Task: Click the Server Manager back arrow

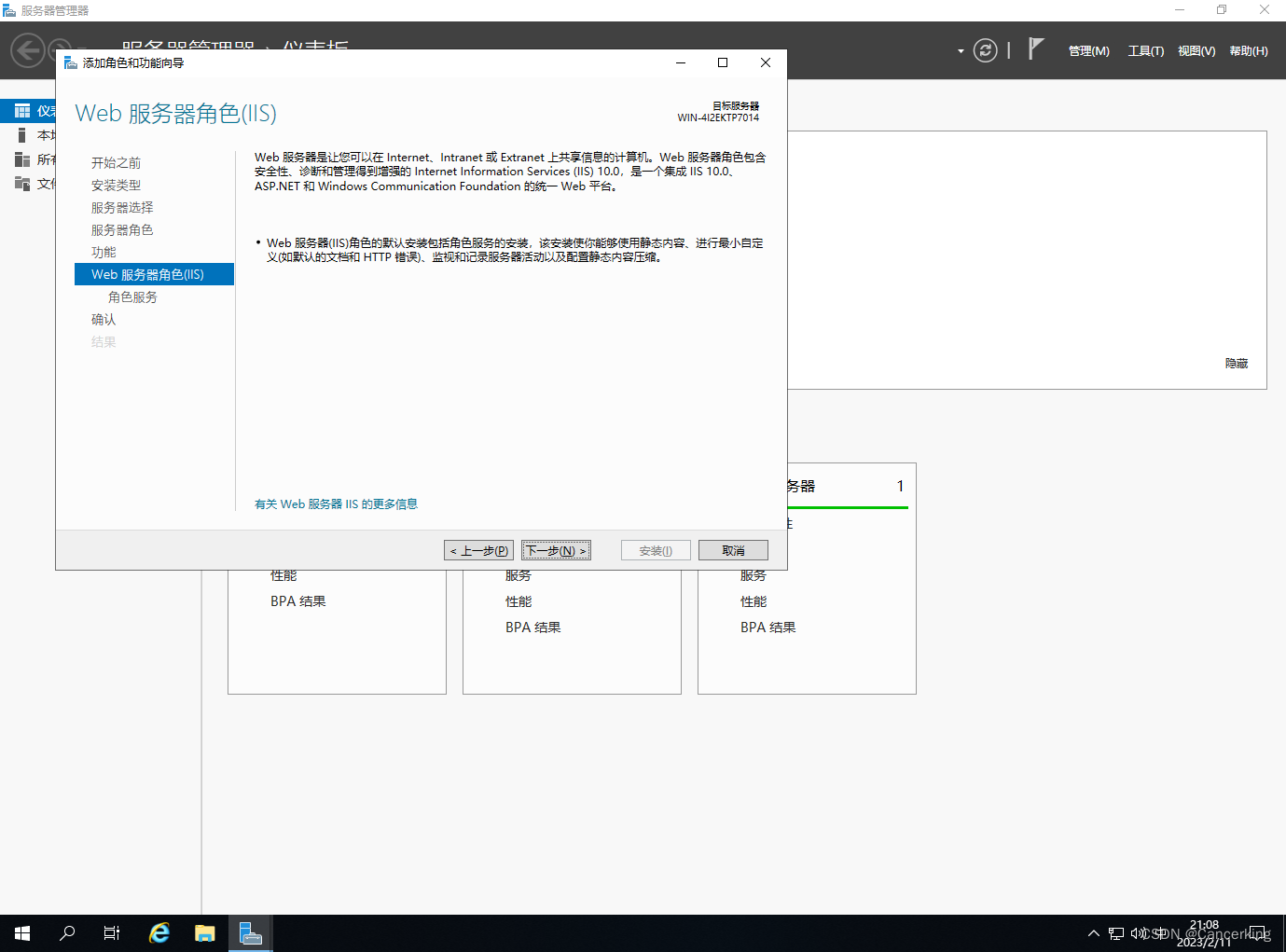Action: coord(28,50)
